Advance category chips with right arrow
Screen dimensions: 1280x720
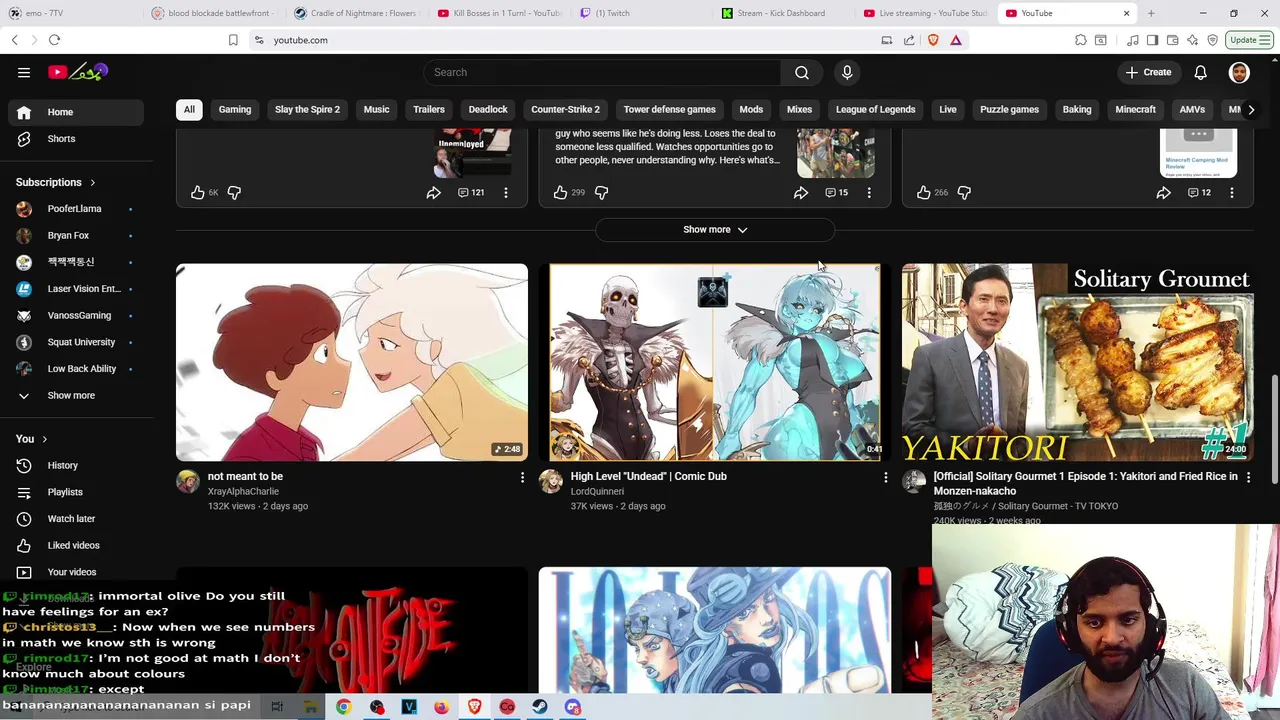(1250, 110)
